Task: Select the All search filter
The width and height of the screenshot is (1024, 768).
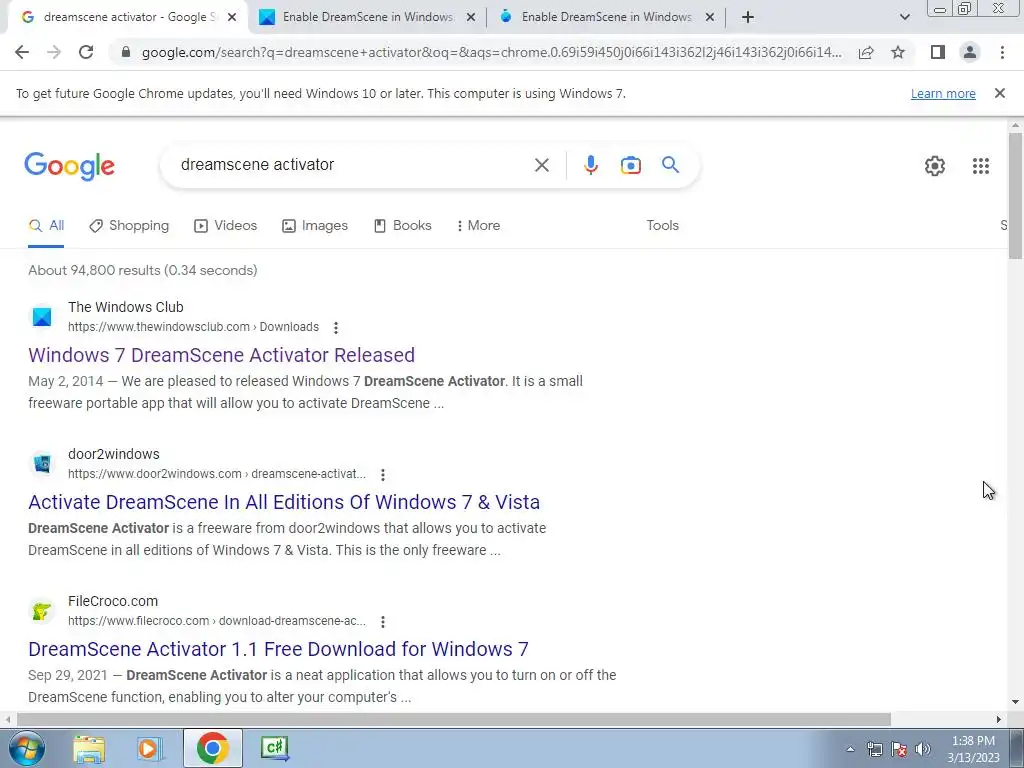Action: (x=46, y=226)
